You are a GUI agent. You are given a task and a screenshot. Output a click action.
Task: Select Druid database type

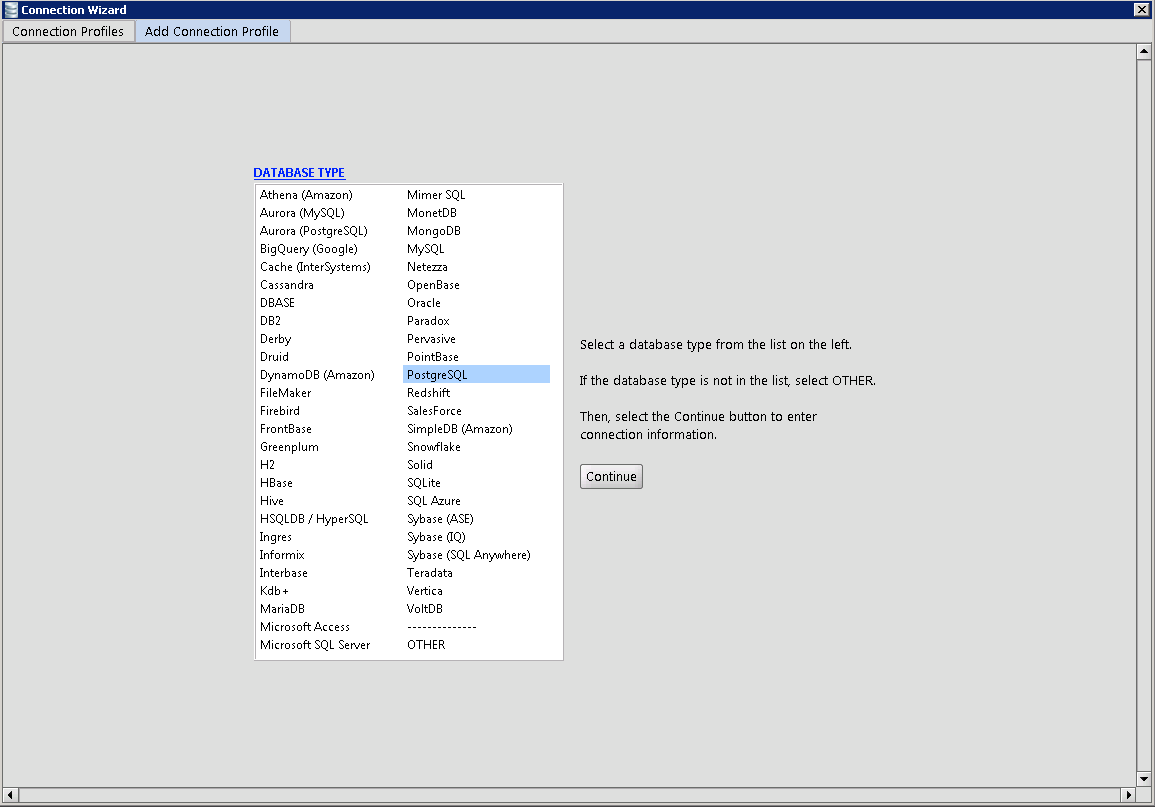point(274,357)
